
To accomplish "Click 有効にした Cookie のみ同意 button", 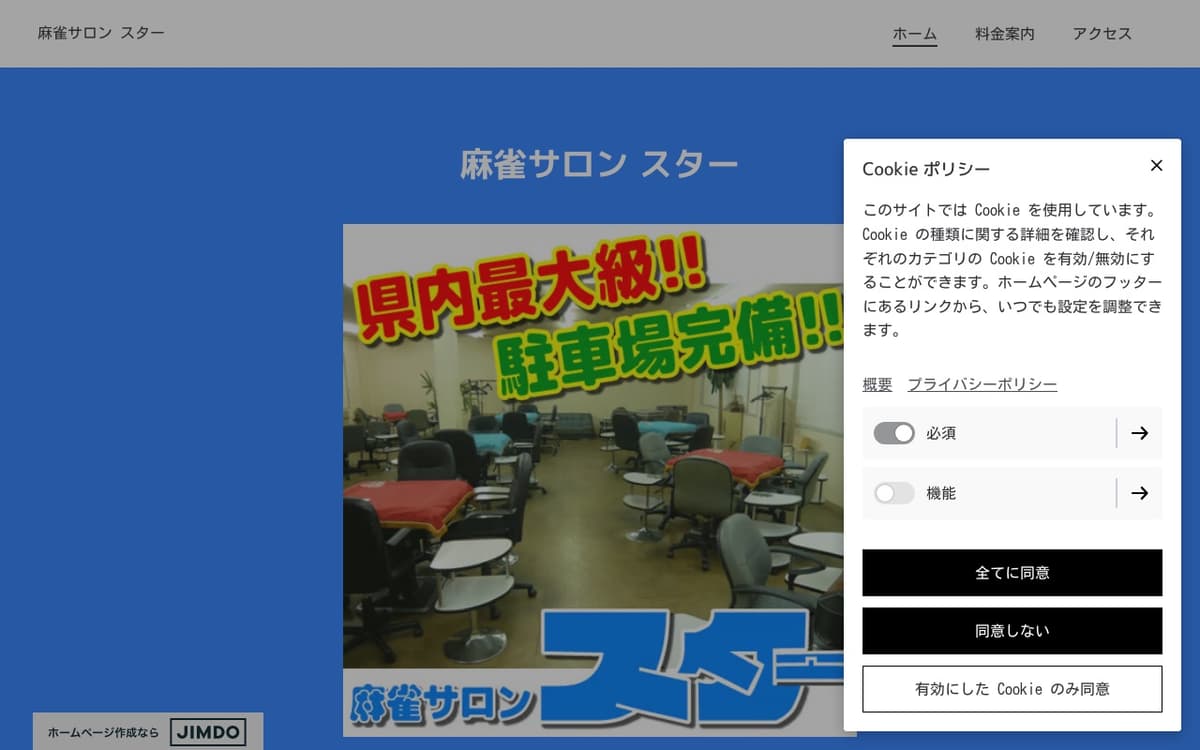I will point(1012,689).
